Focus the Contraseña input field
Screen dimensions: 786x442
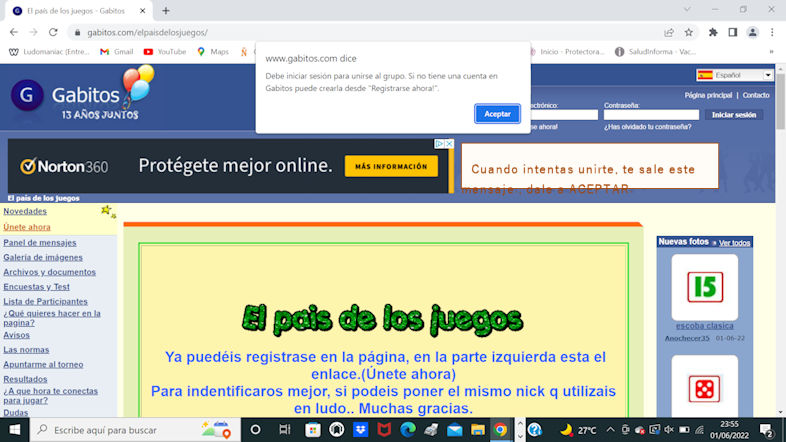[x=651, y=115]
